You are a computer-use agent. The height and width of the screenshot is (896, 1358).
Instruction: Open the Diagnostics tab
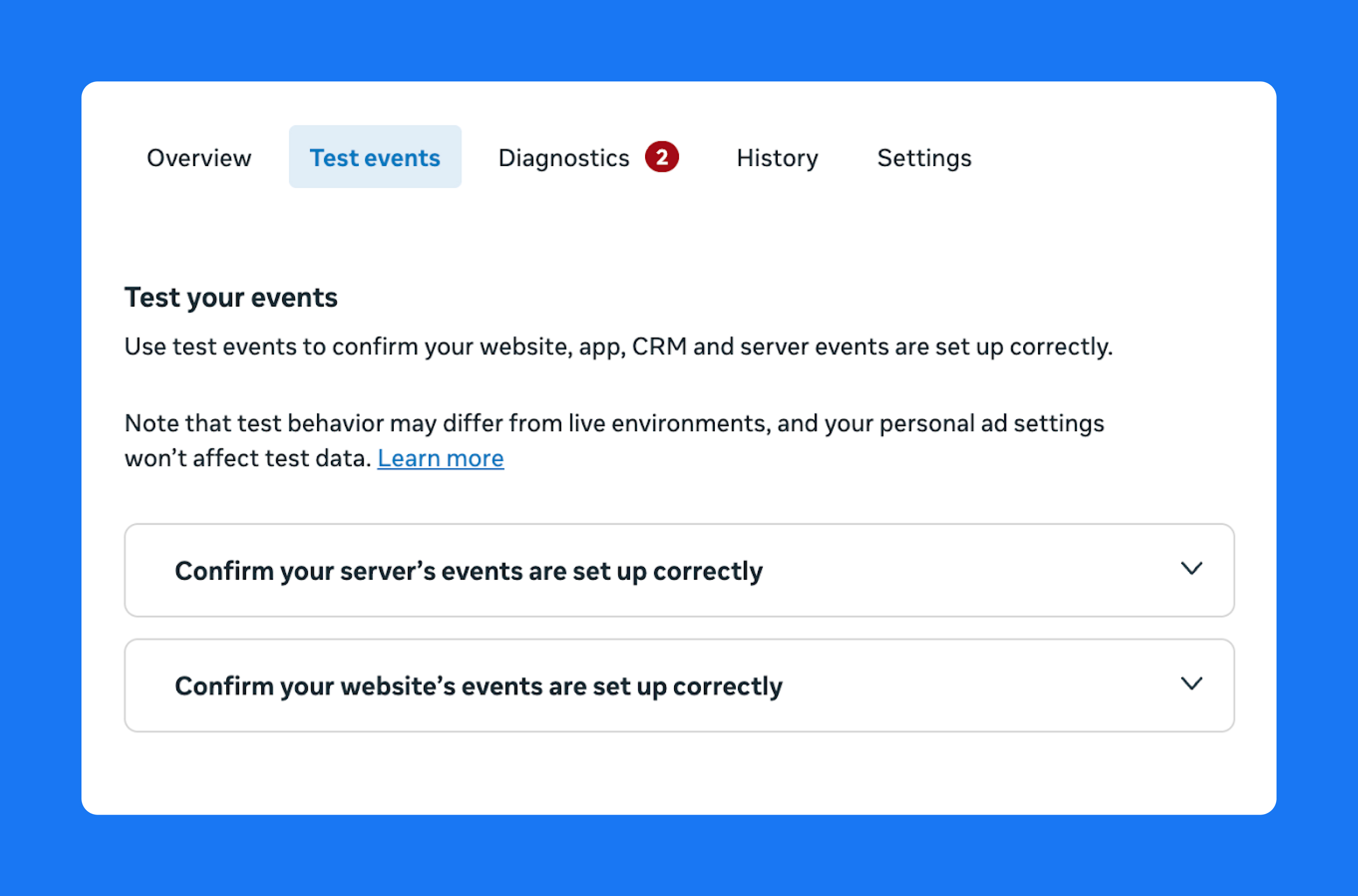(x=564, y=158)
